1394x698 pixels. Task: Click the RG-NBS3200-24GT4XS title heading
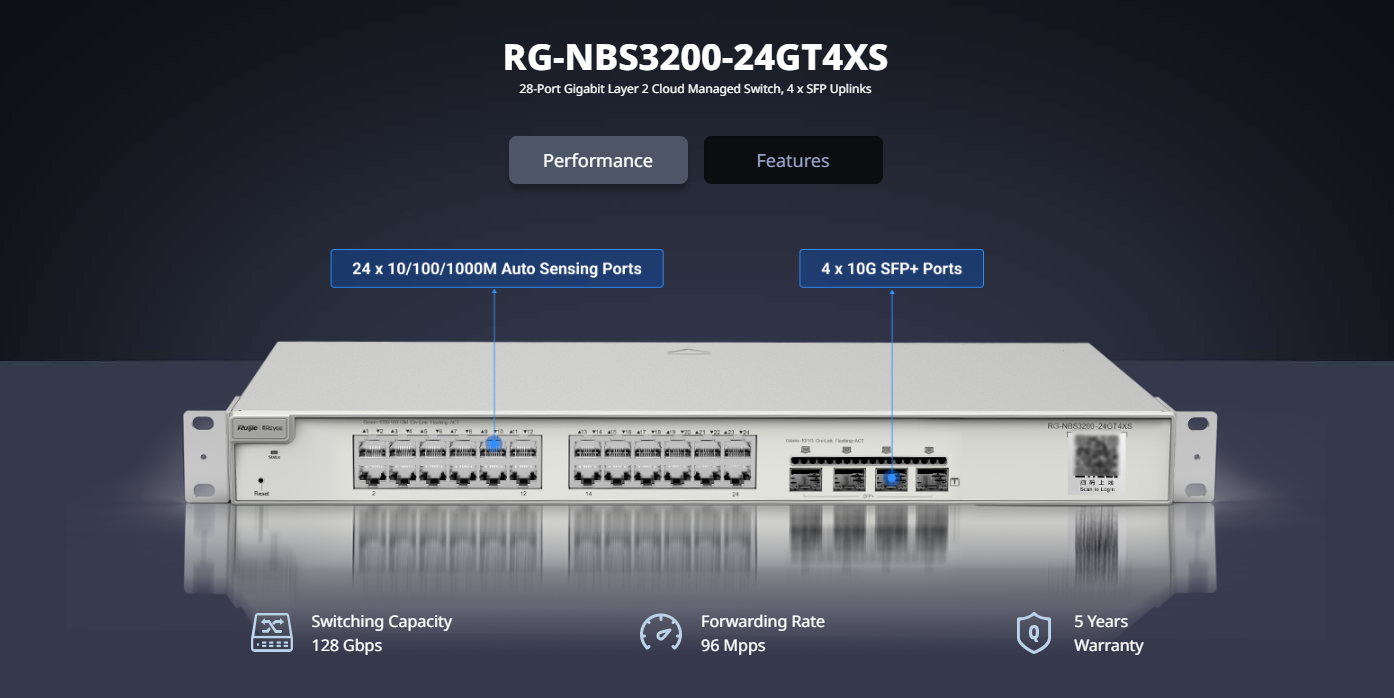point(695,58)
